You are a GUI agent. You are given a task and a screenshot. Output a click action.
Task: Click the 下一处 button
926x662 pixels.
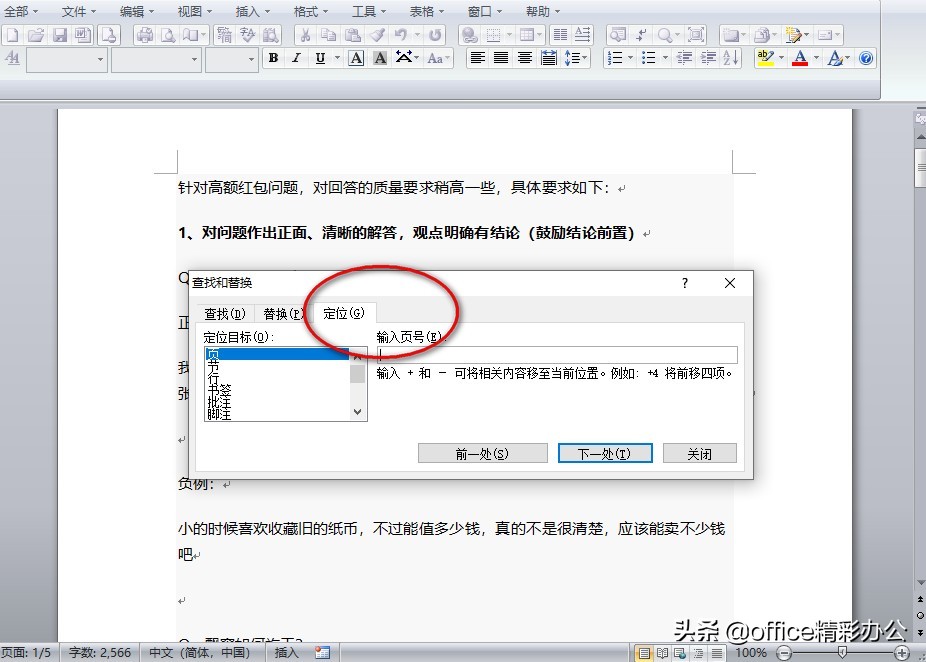[607, 452]
